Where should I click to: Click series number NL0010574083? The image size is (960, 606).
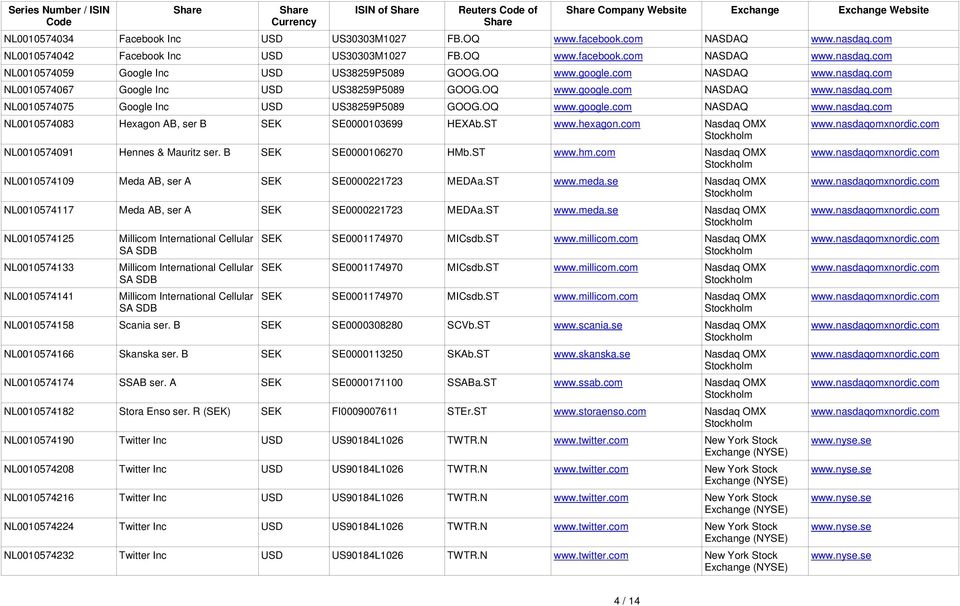click(39, 124)
